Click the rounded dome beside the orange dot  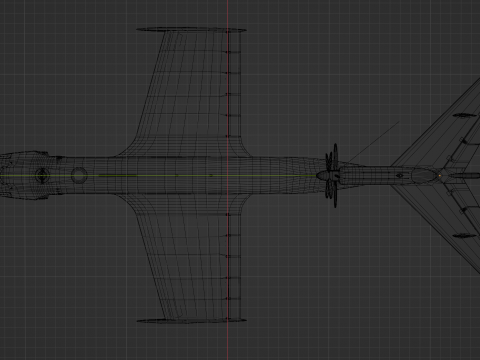tap(424, 175)
